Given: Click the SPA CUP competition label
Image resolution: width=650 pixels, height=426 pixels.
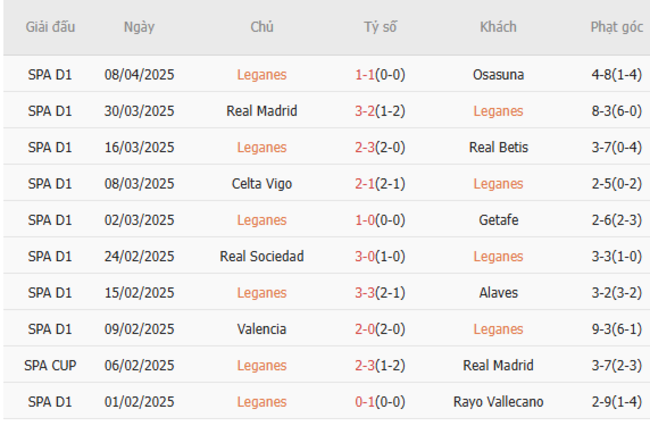Looking at the screenshot, I should [50, 365].
